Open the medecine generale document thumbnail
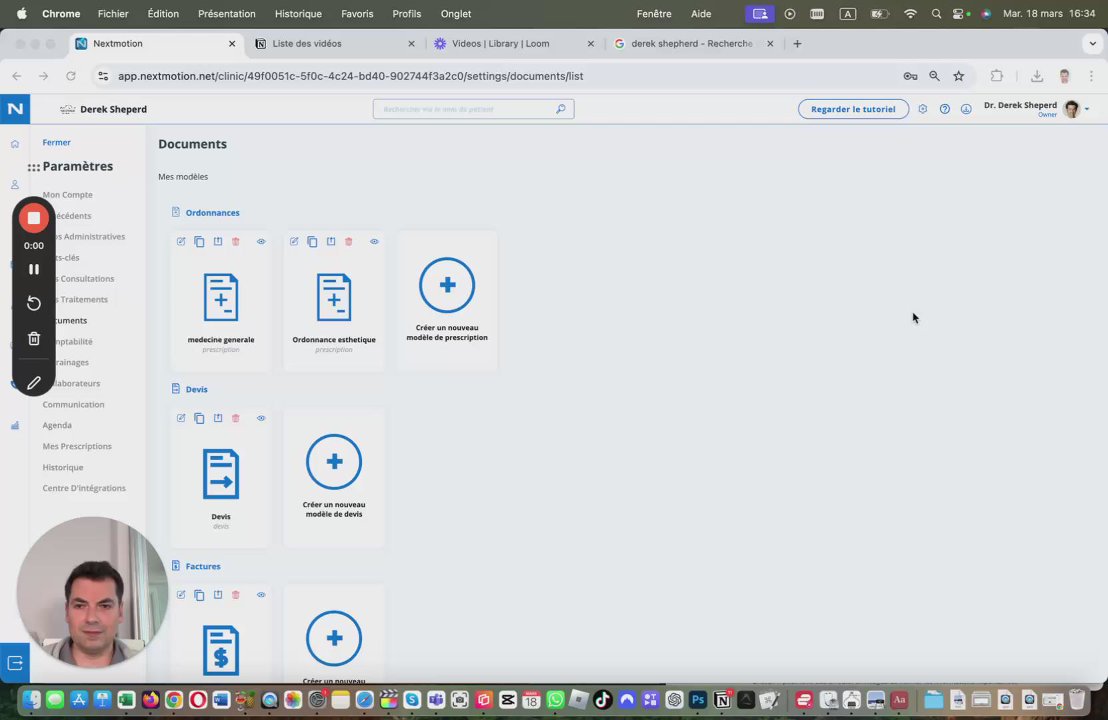The height and width of the screenshot is (720, 1108). coord(221,297)
